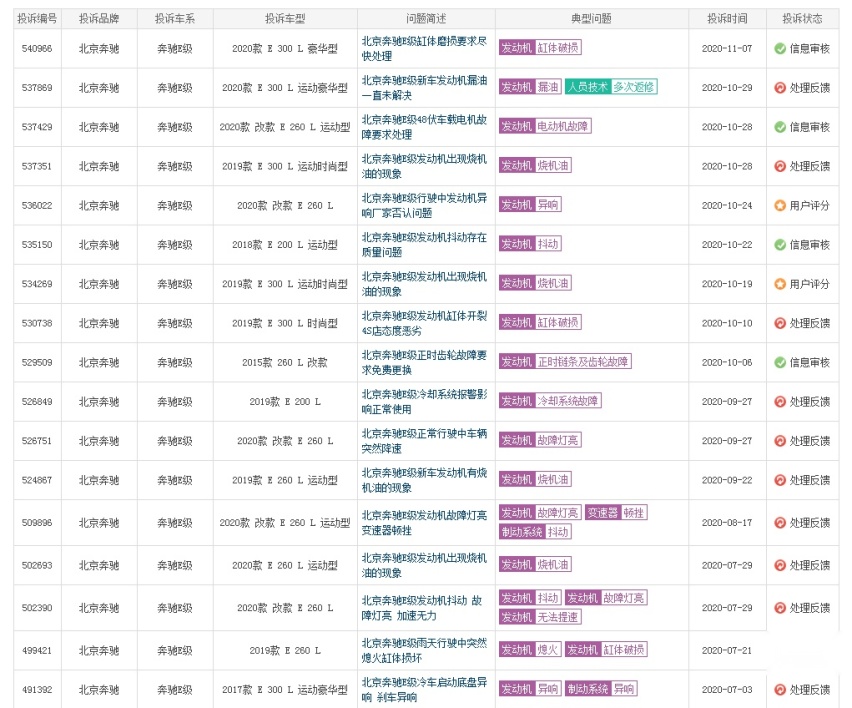Click green check icon in row 540966
Viewport: 852px width, 708px height.
tap(780, 48)
